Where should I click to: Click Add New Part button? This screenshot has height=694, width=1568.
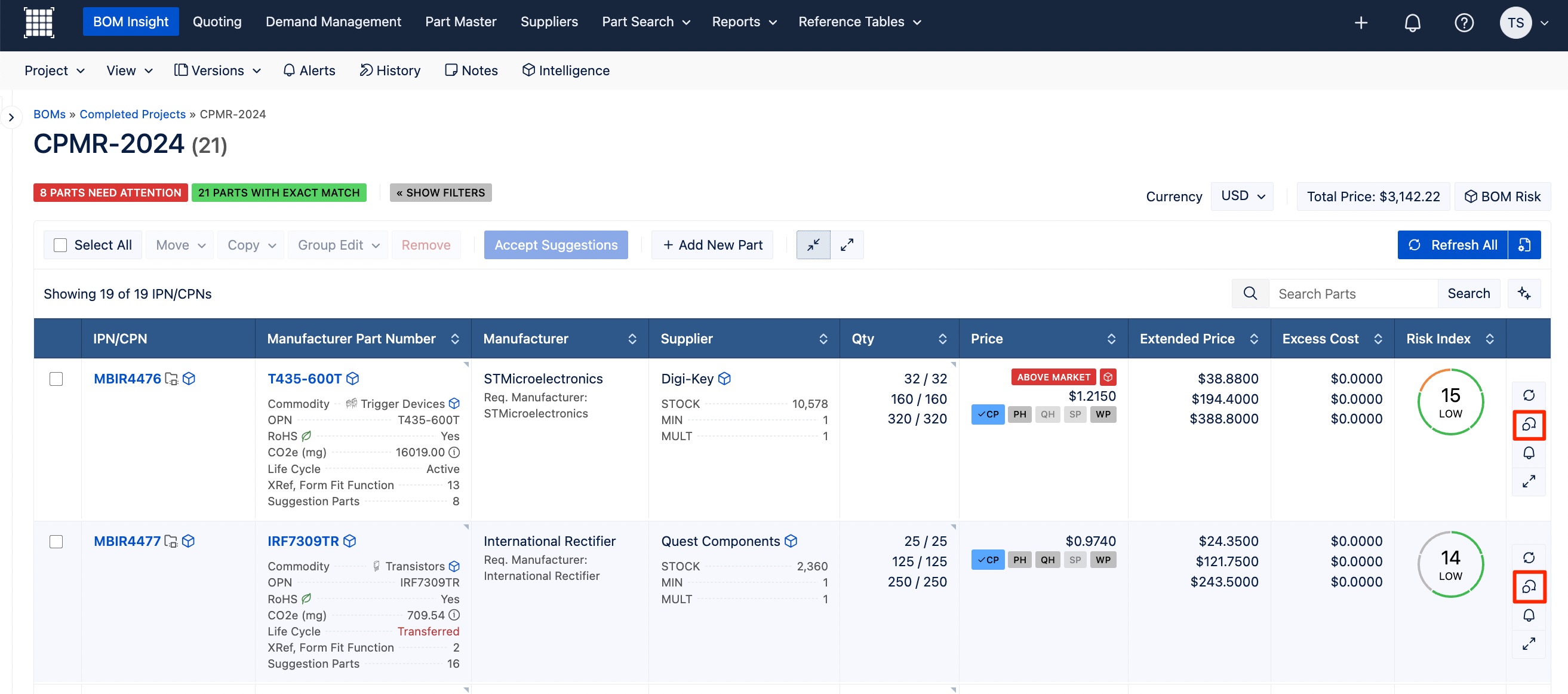(x=712, y=245)
